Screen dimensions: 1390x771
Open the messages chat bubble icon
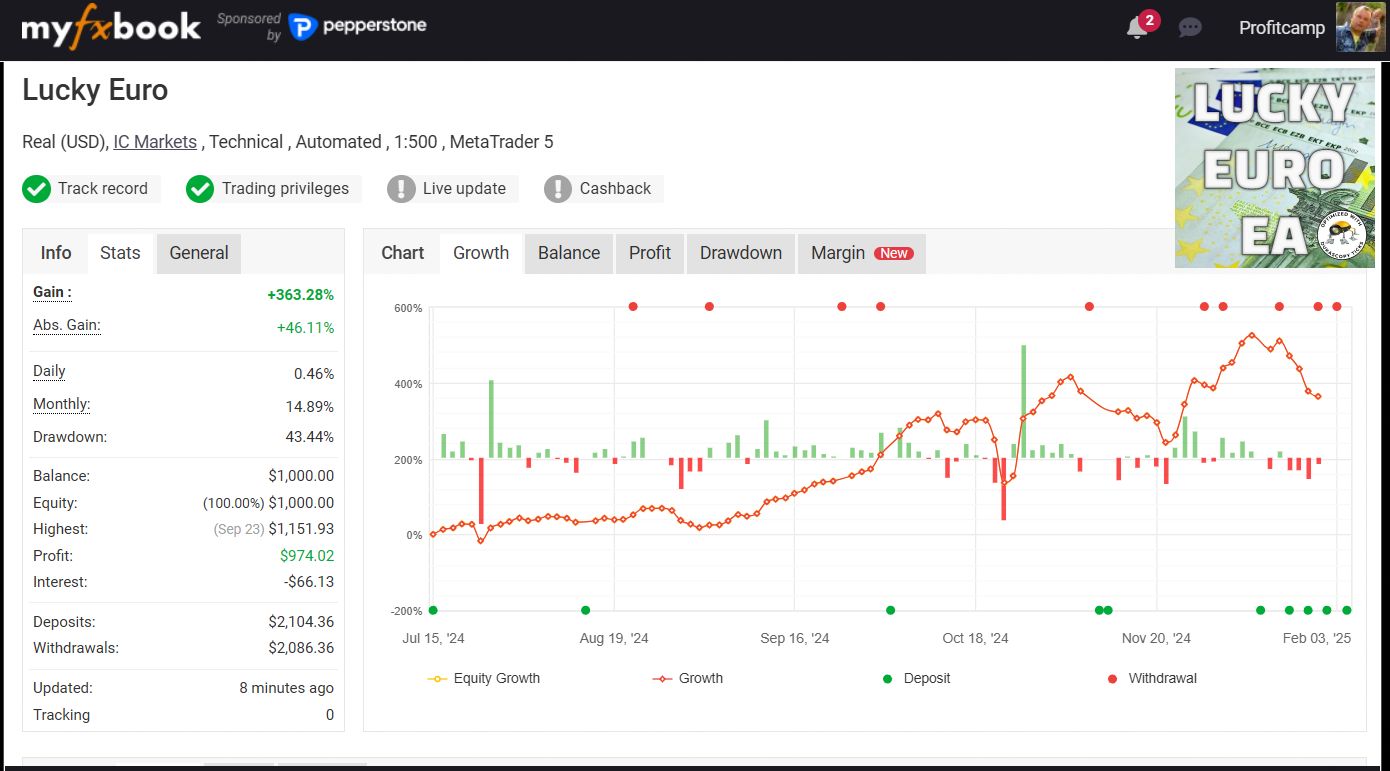1190,28
